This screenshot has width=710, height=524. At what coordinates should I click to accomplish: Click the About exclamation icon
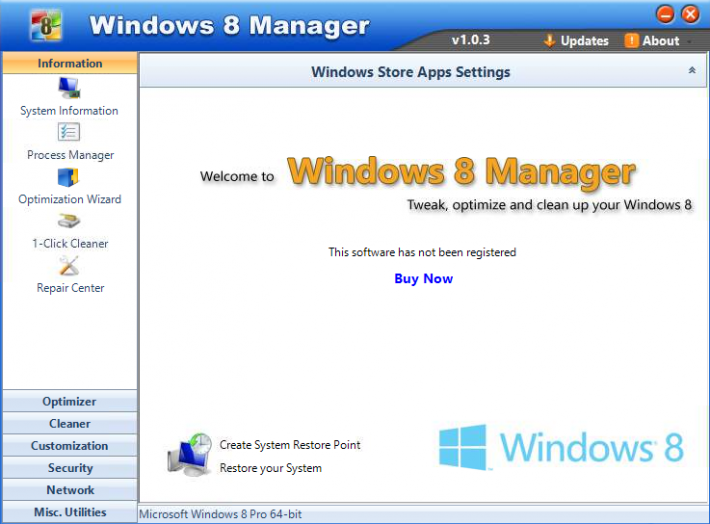coord(631,41)
